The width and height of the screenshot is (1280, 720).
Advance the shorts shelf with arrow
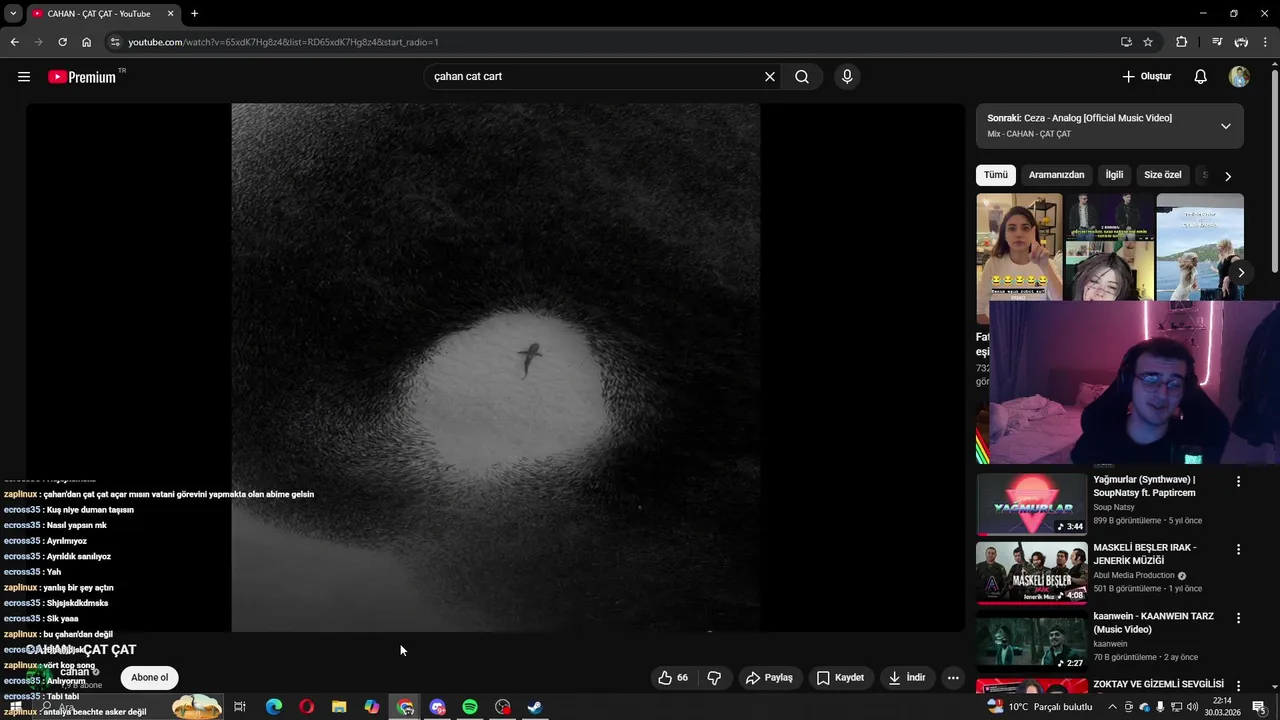click(x=1241, y=273)
